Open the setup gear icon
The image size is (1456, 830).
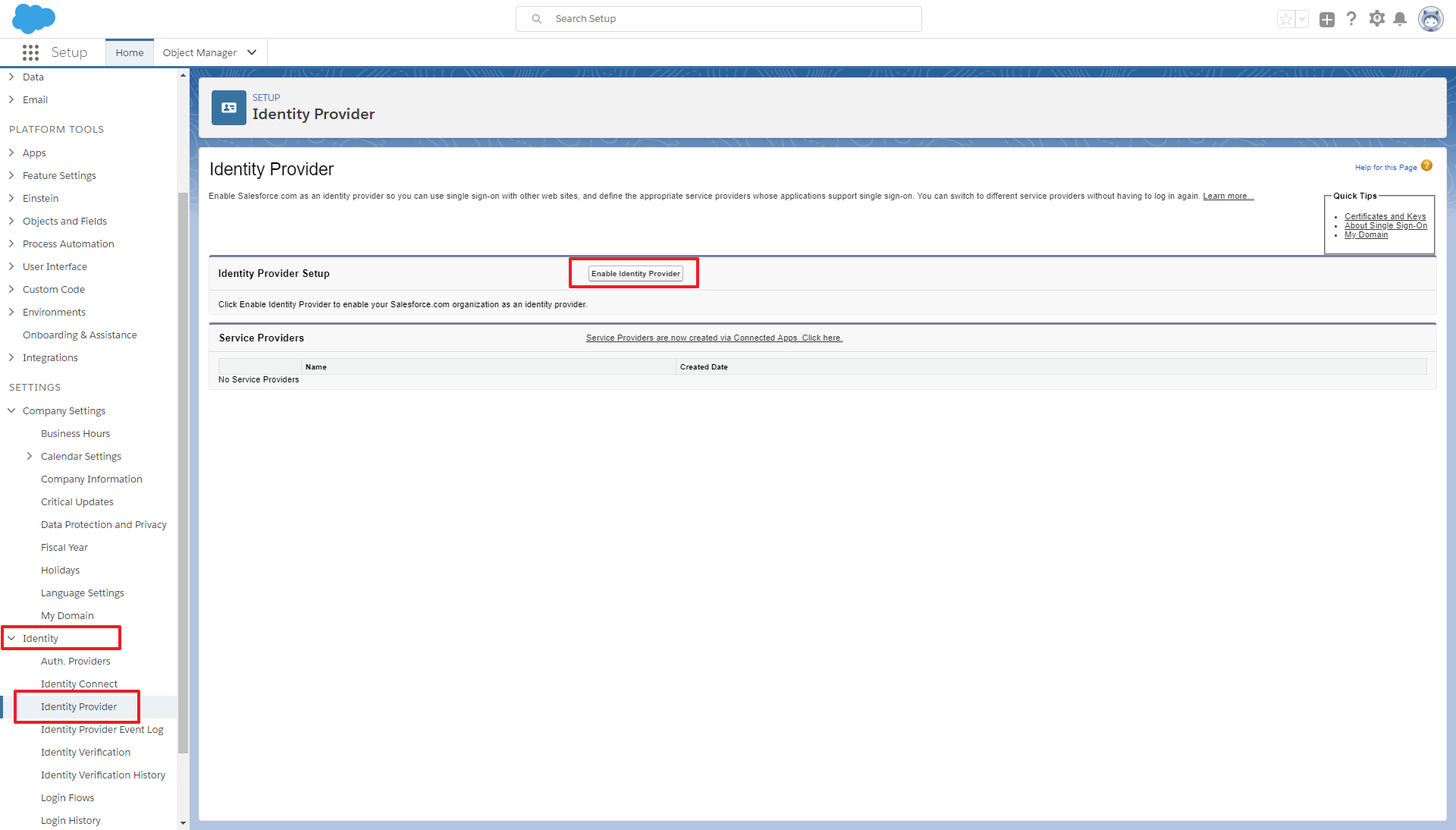1377,19
